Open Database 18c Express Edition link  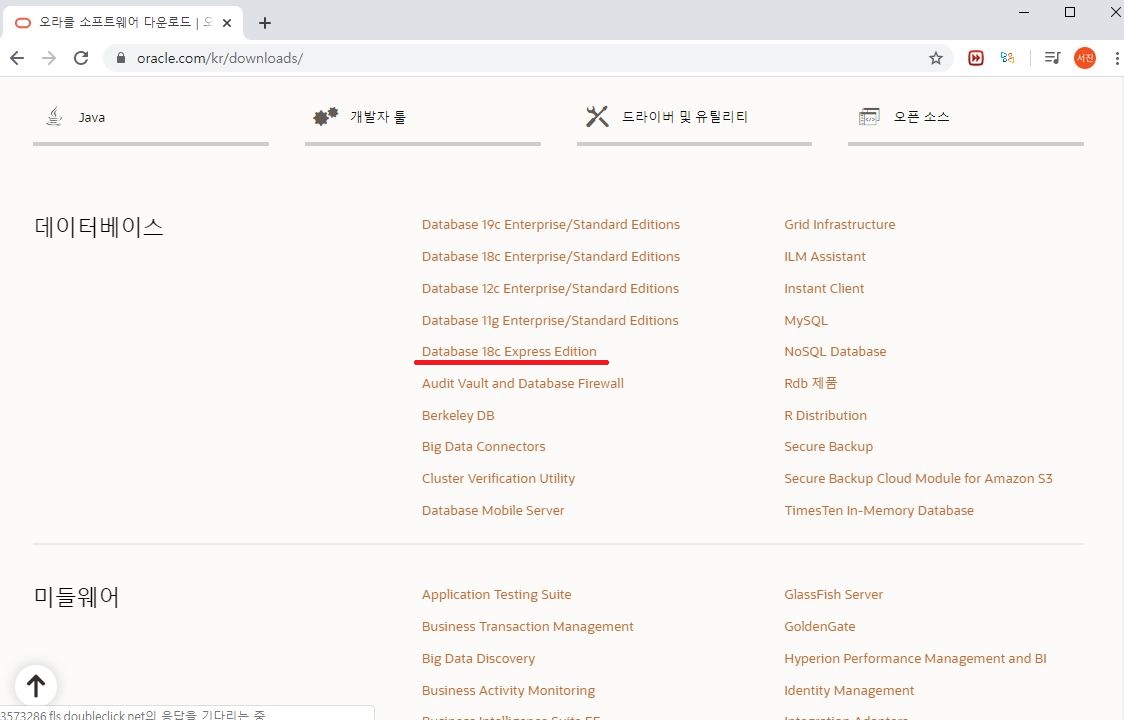(x=509, y=351)
